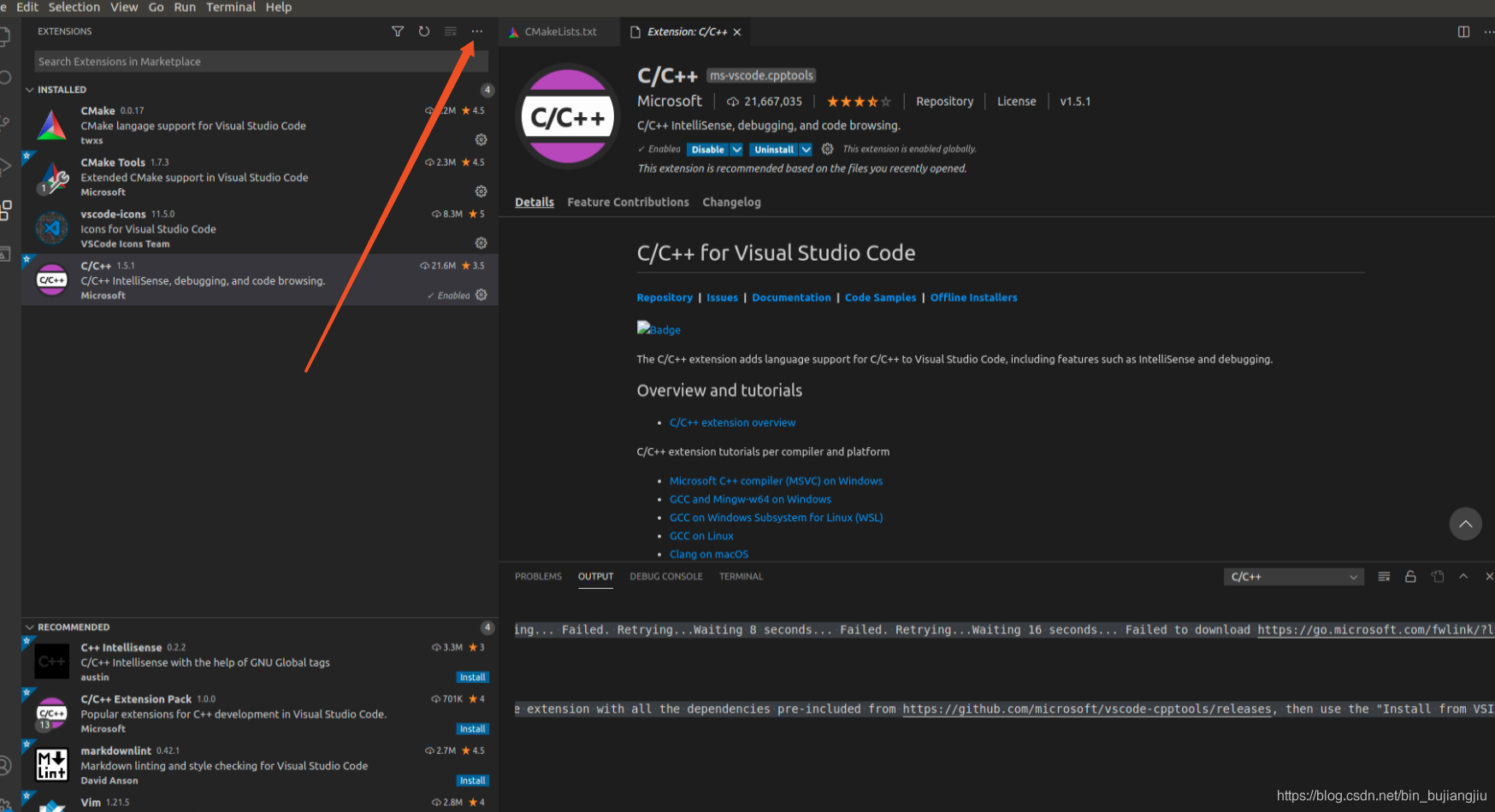This screenshot has height=812, width=1495.
Task: Click the Search Extensions in Marketplace field
Action: point(261,62)
